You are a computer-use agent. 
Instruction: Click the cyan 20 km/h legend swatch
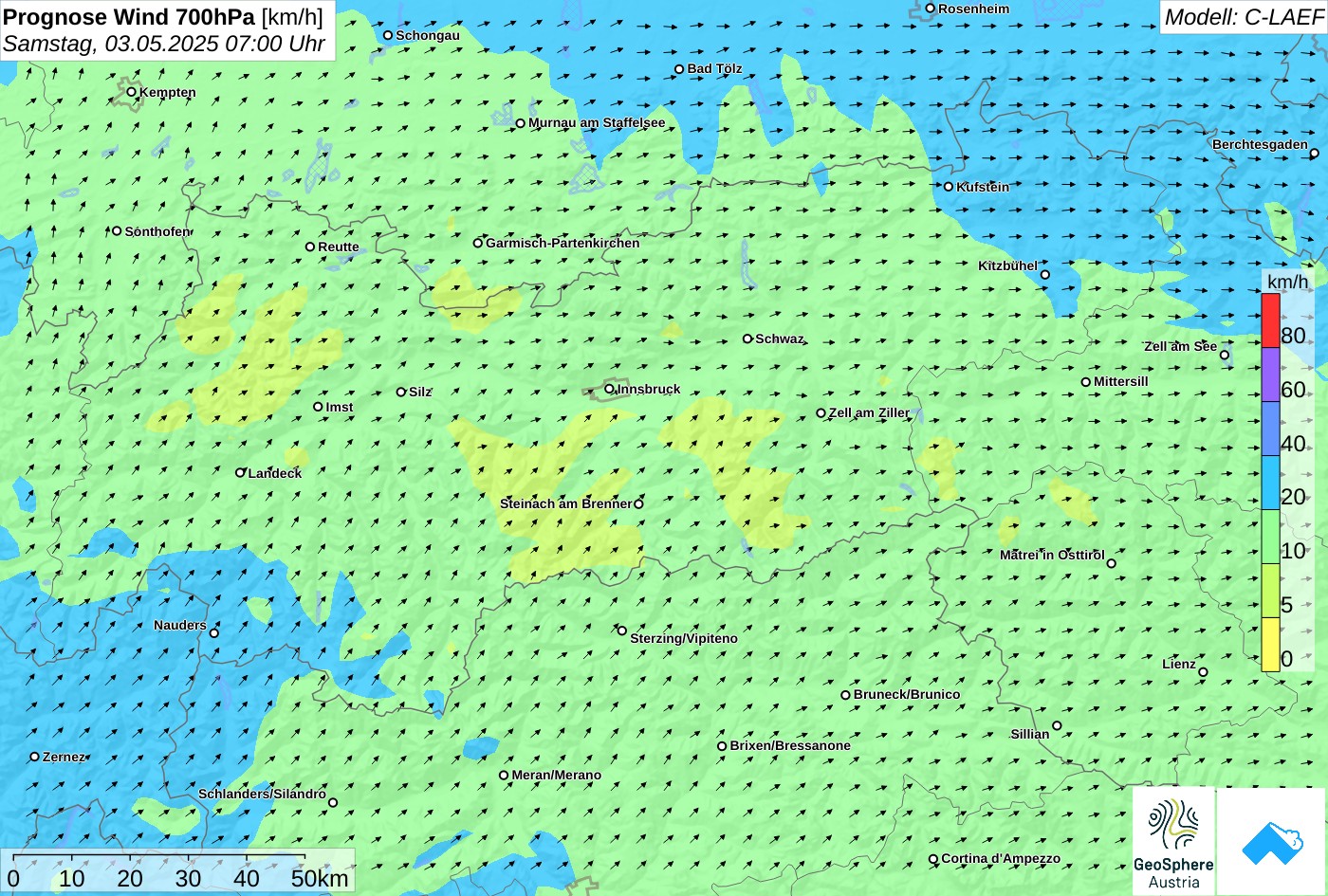1270,483
